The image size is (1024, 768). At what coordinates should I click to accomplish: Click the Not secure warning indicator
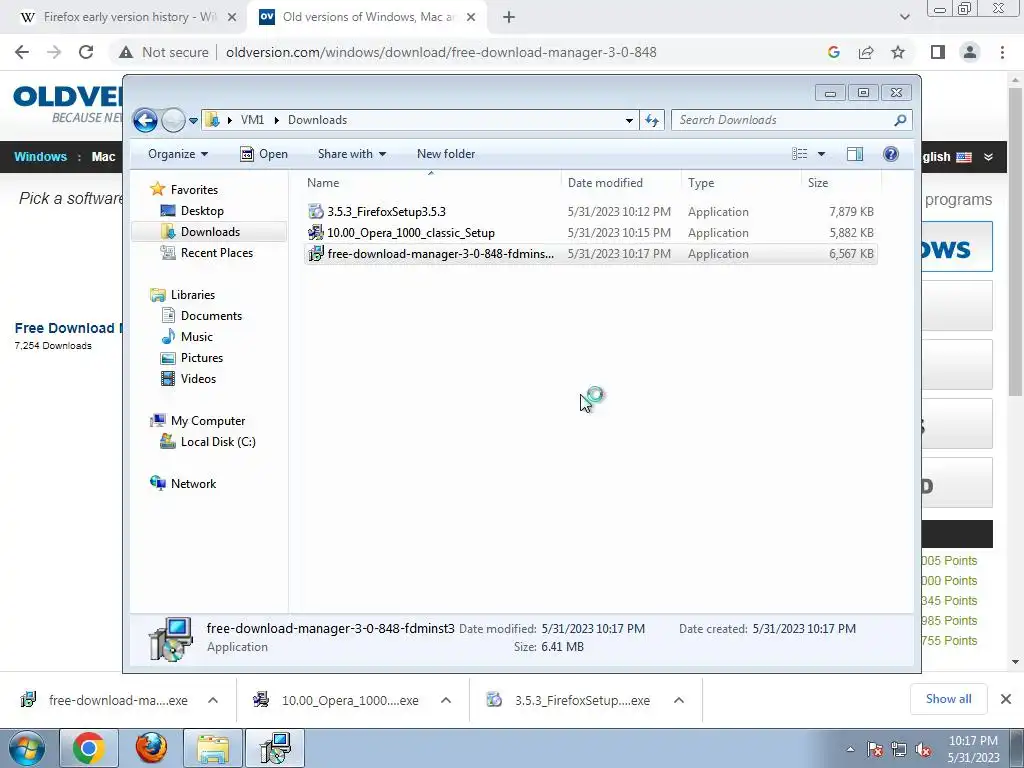pyautogui.click(x=164, y=52)
